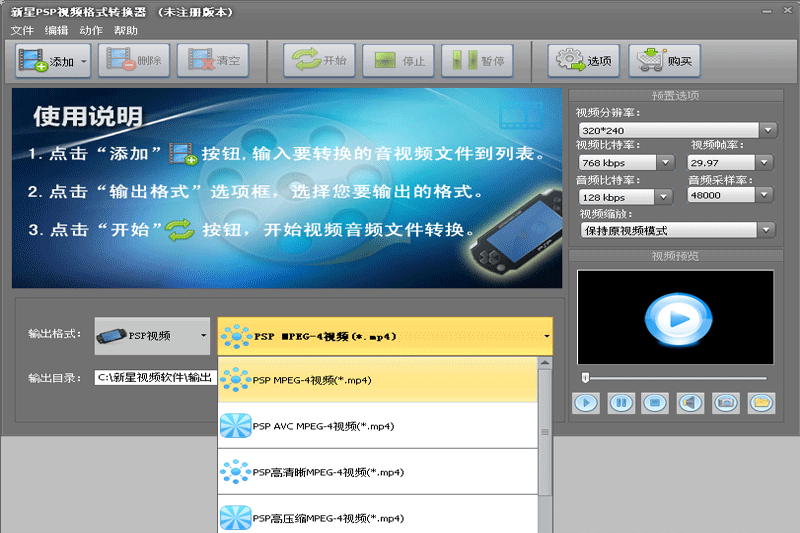This screenshot has height=533, width=800.
Task: Start conversion with the 开始 button
Action: [319, 60]
